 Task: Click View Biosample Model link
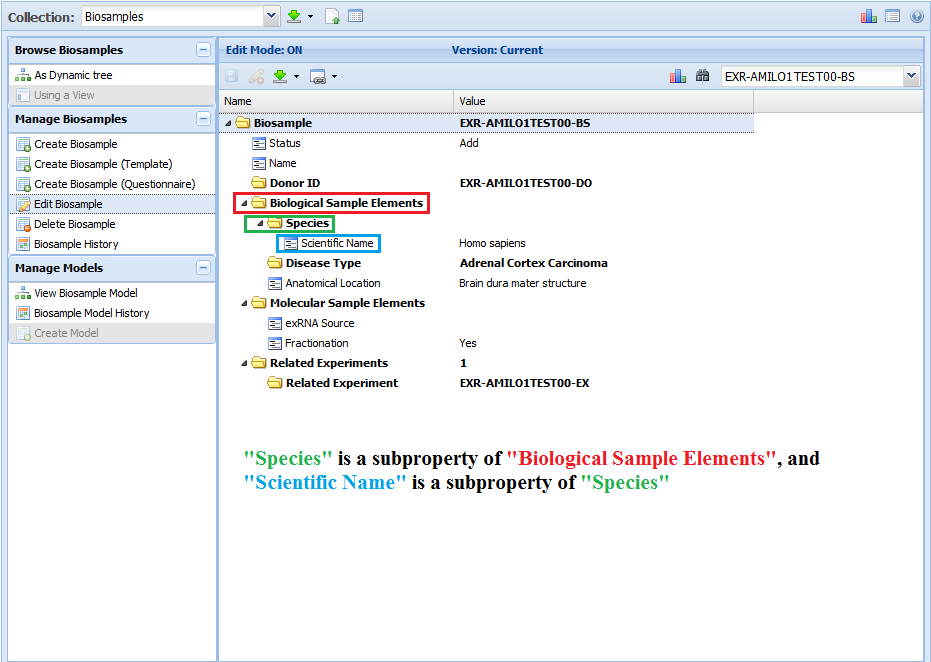point(85,293)
